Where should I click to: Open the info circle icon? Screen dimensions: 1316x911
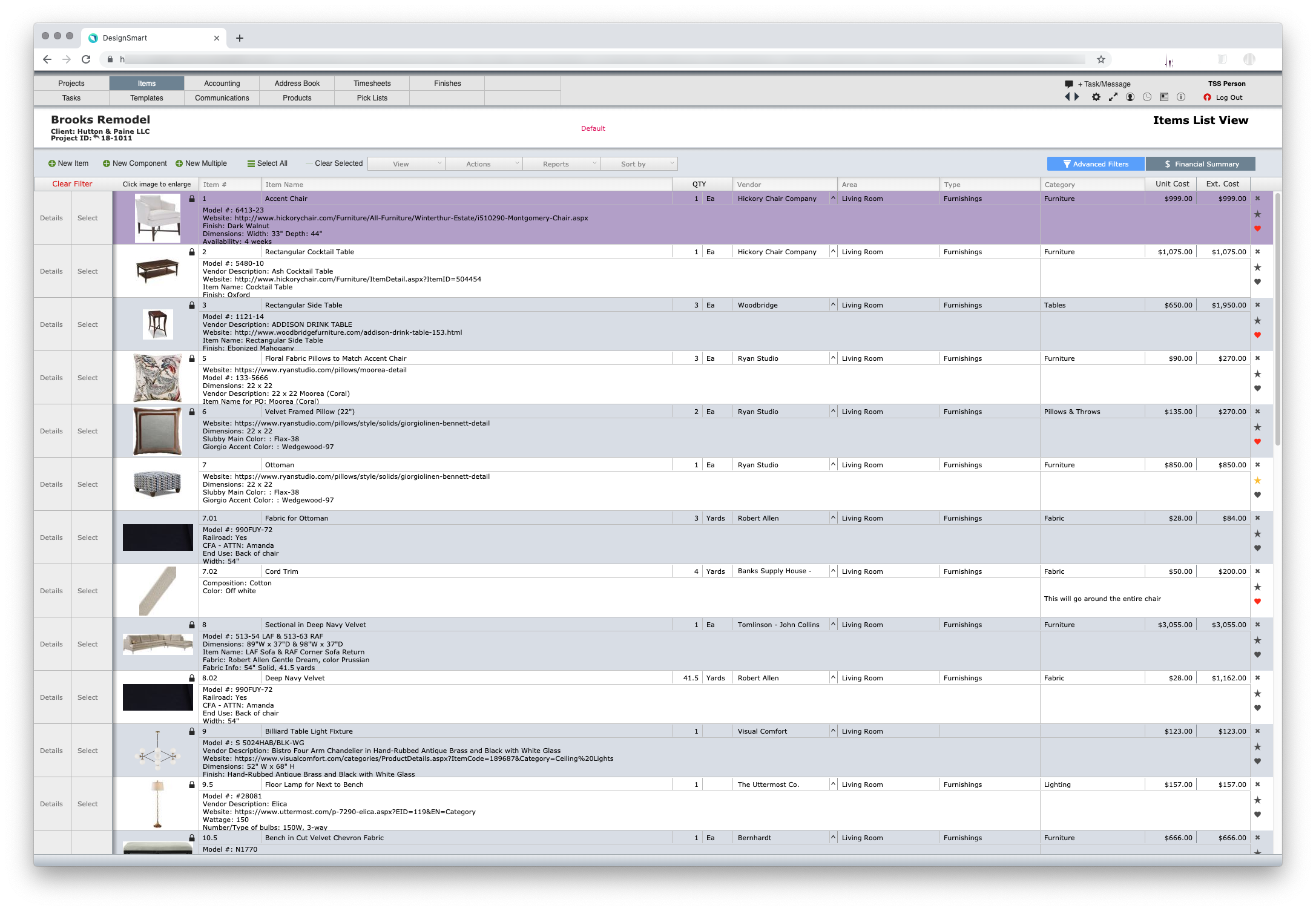point(1180,97)
